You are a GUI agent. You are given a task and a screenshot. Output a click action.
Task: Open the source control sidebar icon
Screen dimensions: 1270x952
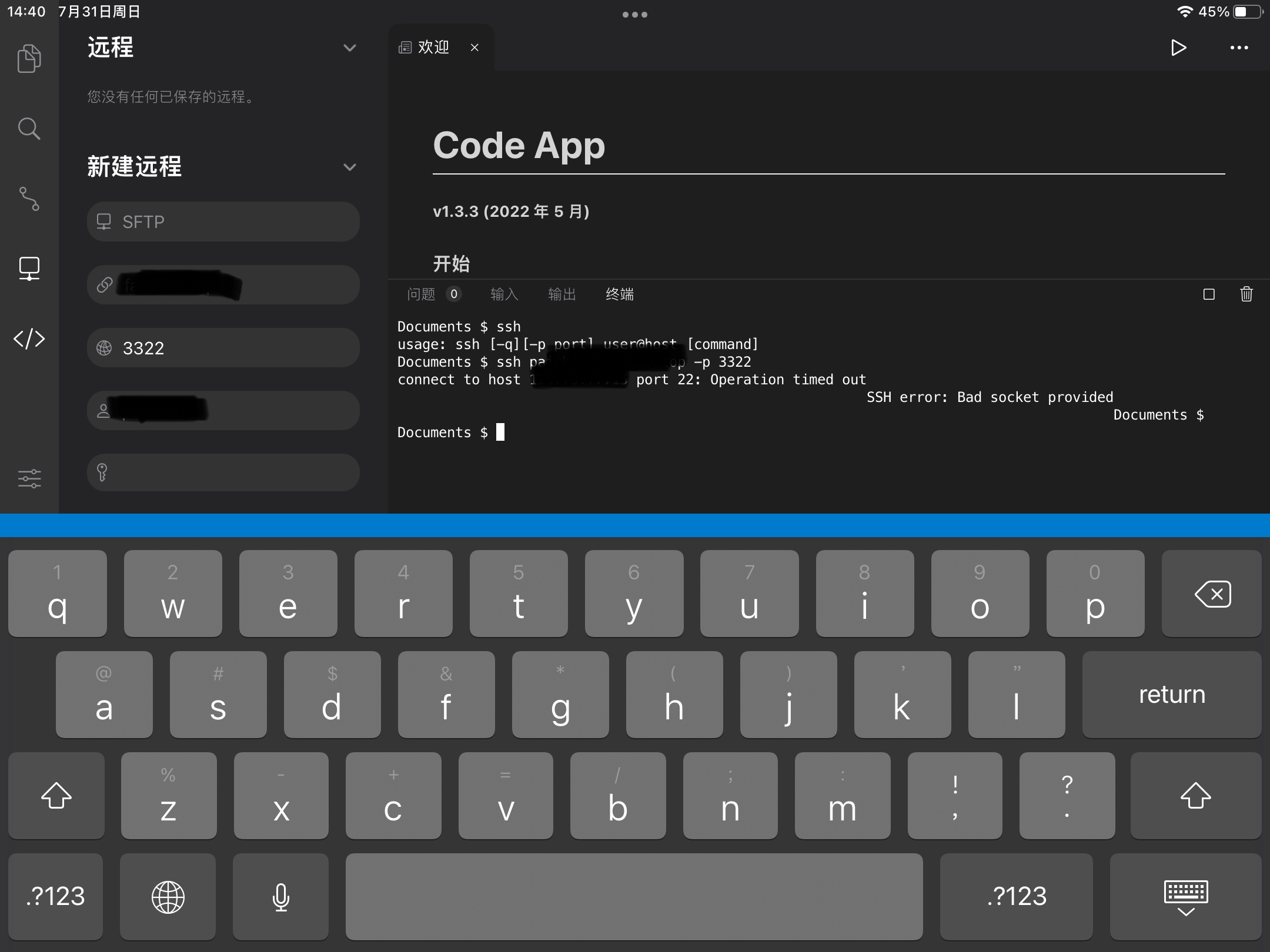[x=29, y=199]
